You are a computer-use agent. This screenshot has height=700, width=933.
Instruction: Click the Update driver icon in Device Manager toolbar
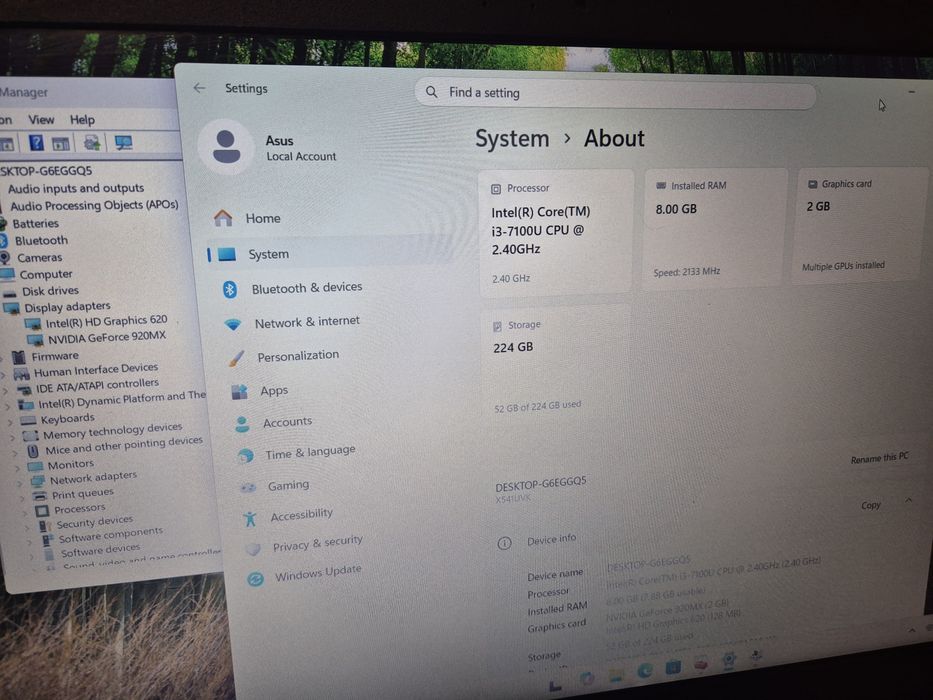(92, 143)
